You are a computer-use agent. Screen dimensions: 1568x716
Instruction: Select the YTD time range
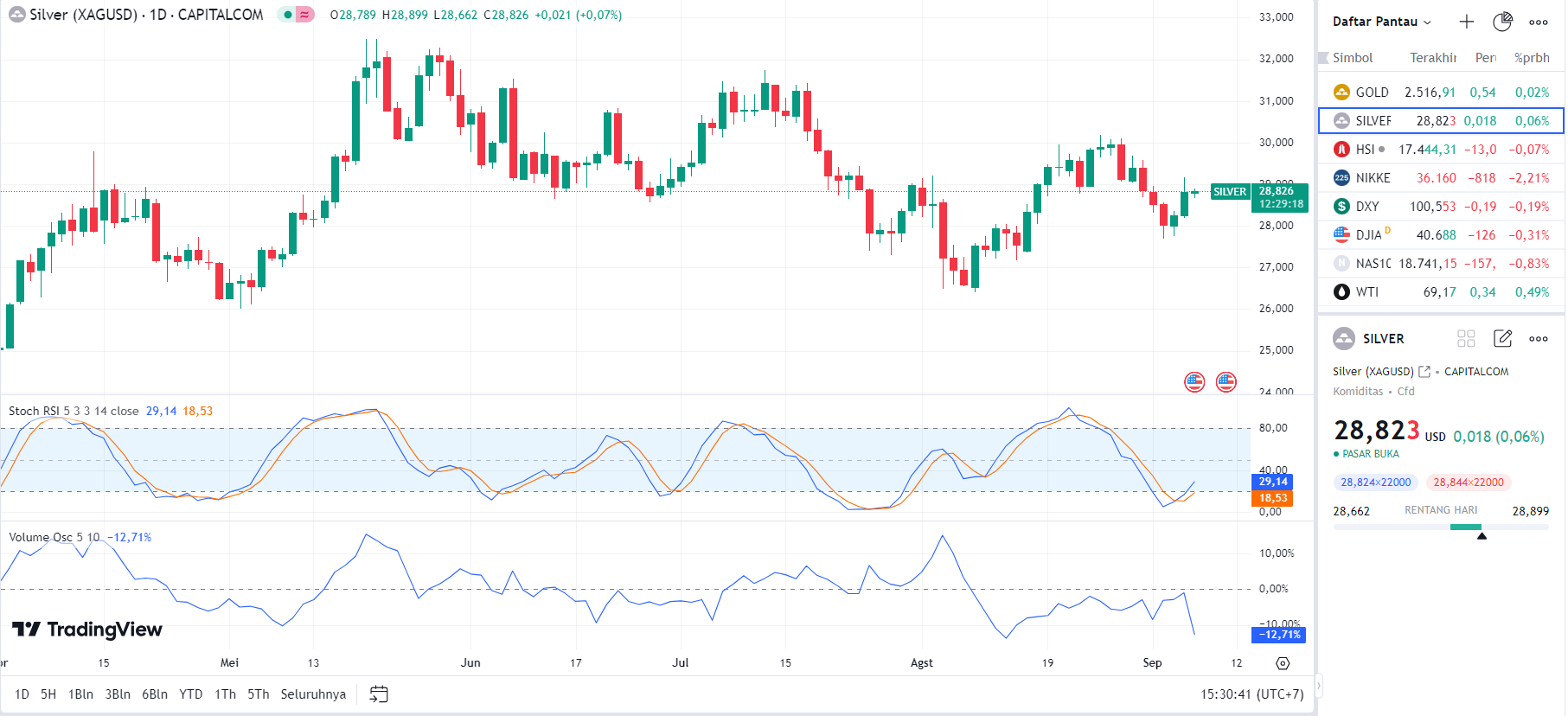point(190,694)
